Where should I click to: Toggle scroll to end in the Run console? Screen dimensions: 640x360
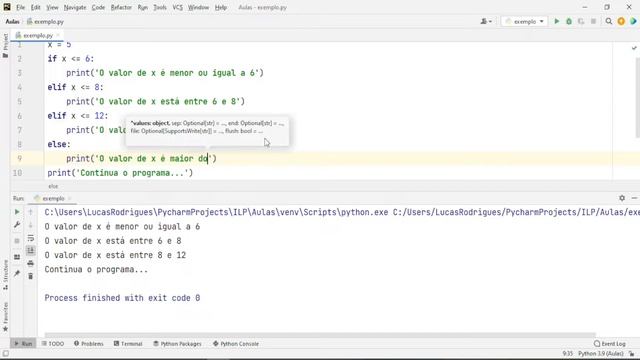click(x=31, y=251)
